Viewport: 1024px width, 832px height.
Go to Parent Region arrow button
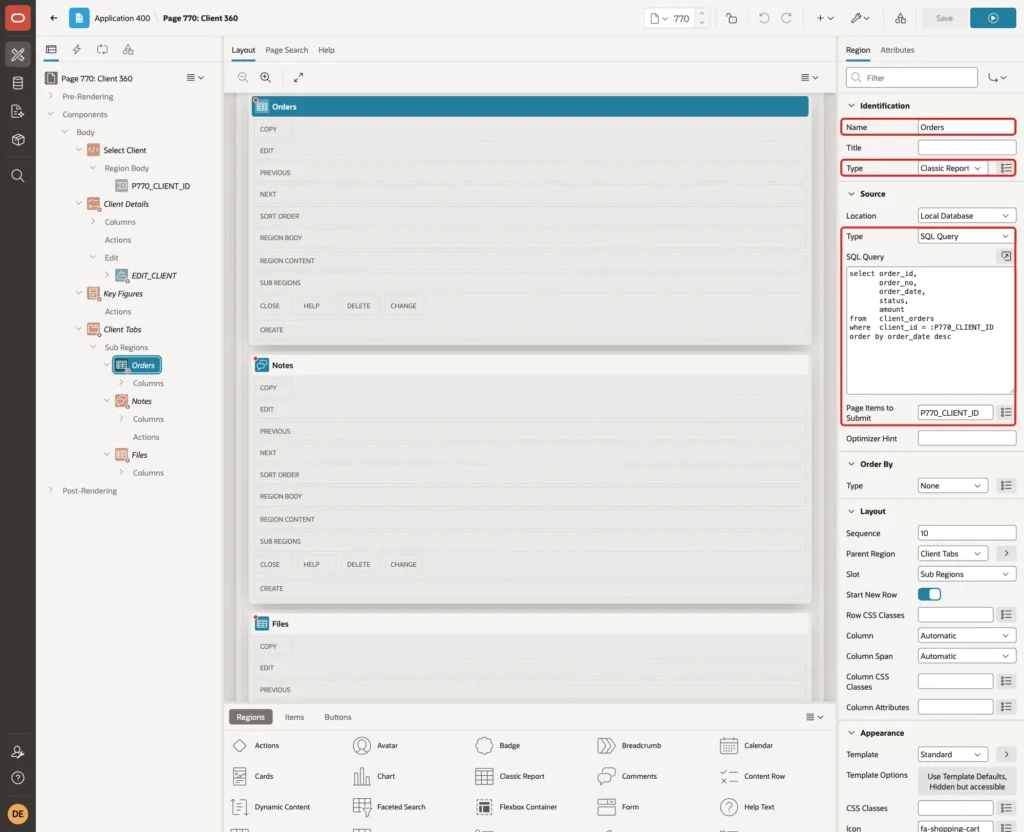pyautogui.click(x=1006, y=553)
